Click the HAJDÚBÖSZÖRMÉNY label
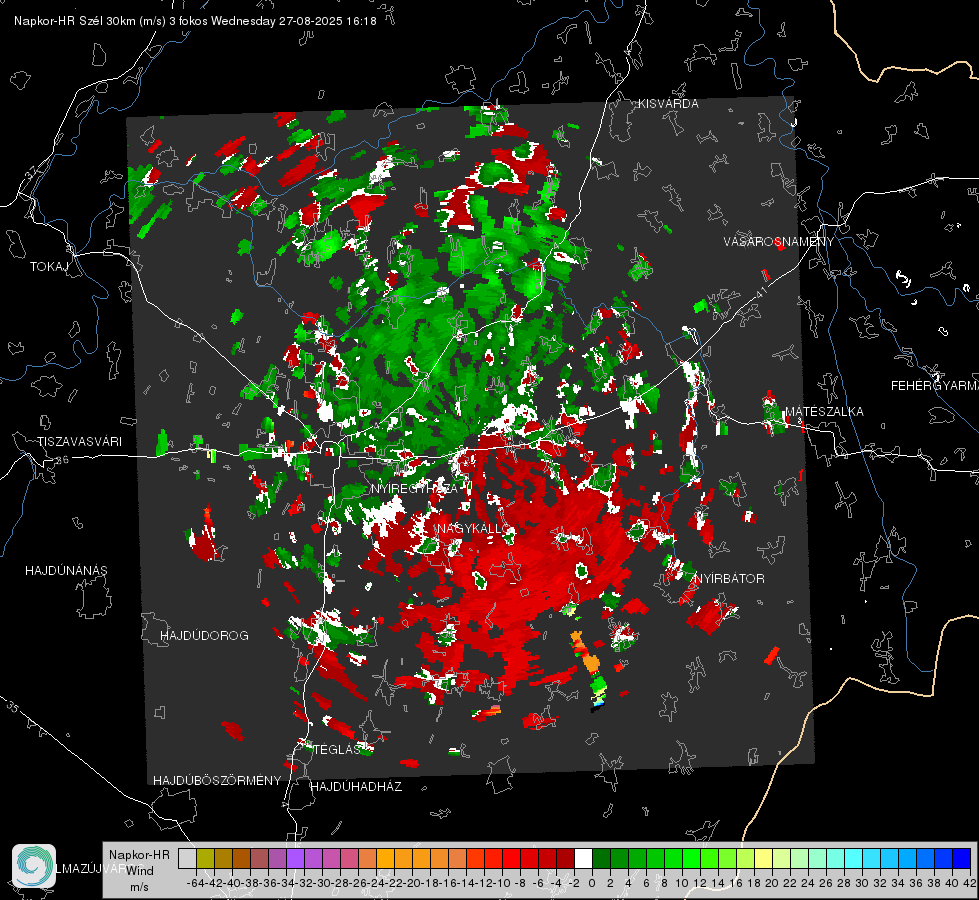 [x=217, y=781]
